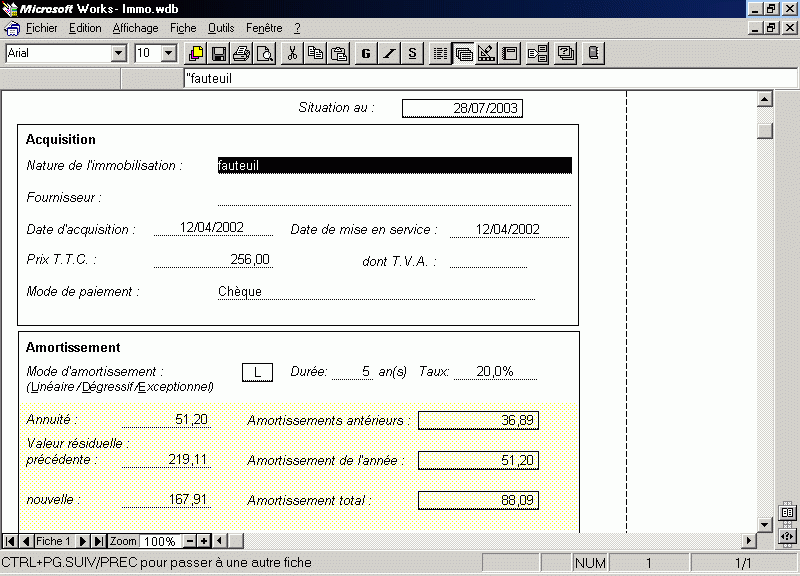Select the Date de mise en service value
Image resolution: width=800 pixels, height=576 pixels.
coord(509,229)
